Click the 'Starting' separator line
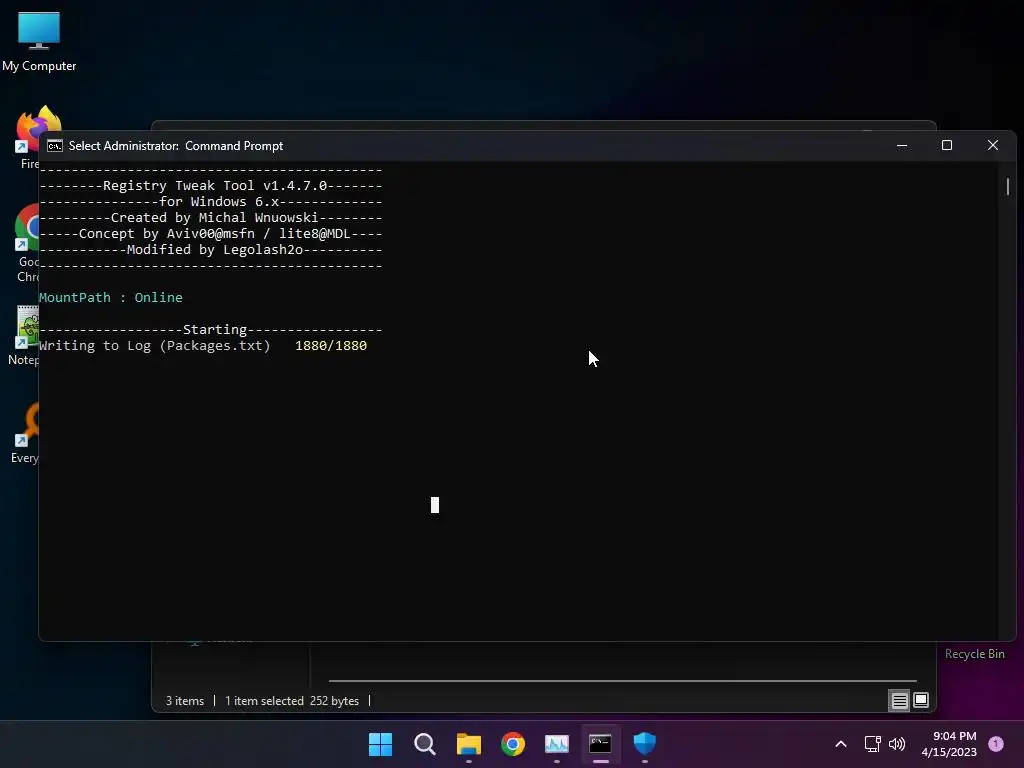 (211, 330)
